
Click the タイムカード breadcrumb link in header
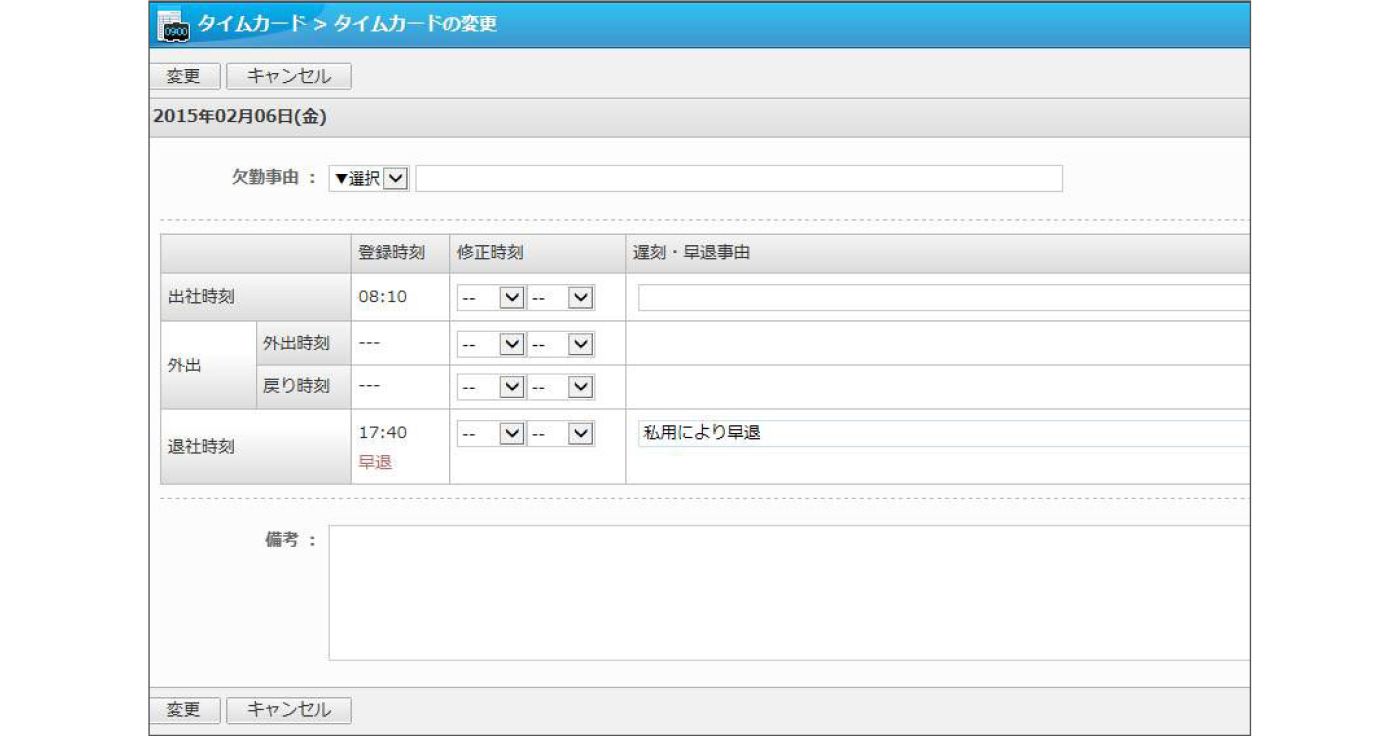[251, 25]
